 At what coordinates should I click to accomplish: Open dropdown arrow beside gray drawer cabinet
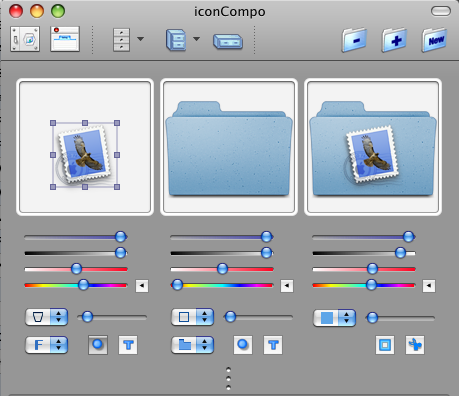click(141, 39)
